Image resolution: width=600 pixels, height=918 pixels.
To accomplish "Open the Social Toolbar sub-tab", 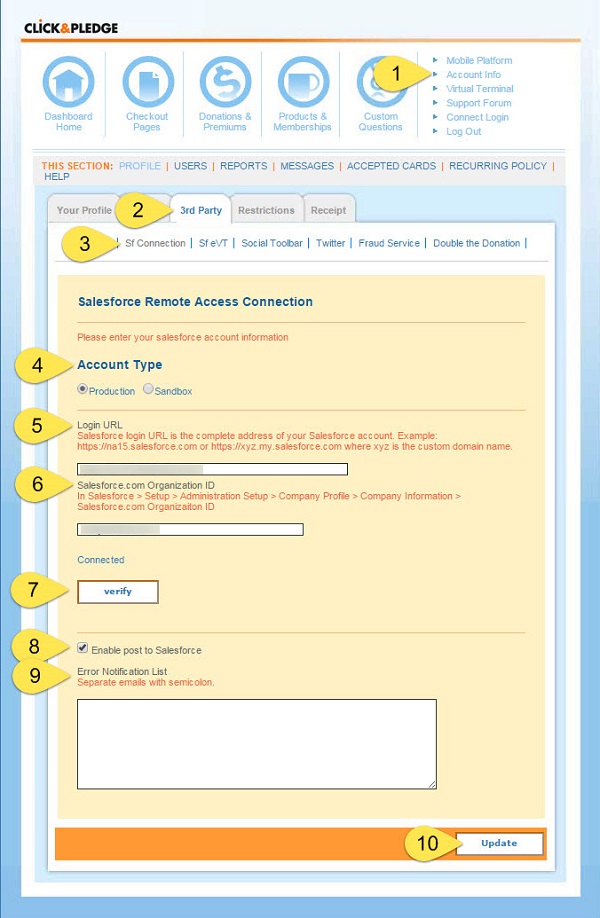I will tap(272, 243).
